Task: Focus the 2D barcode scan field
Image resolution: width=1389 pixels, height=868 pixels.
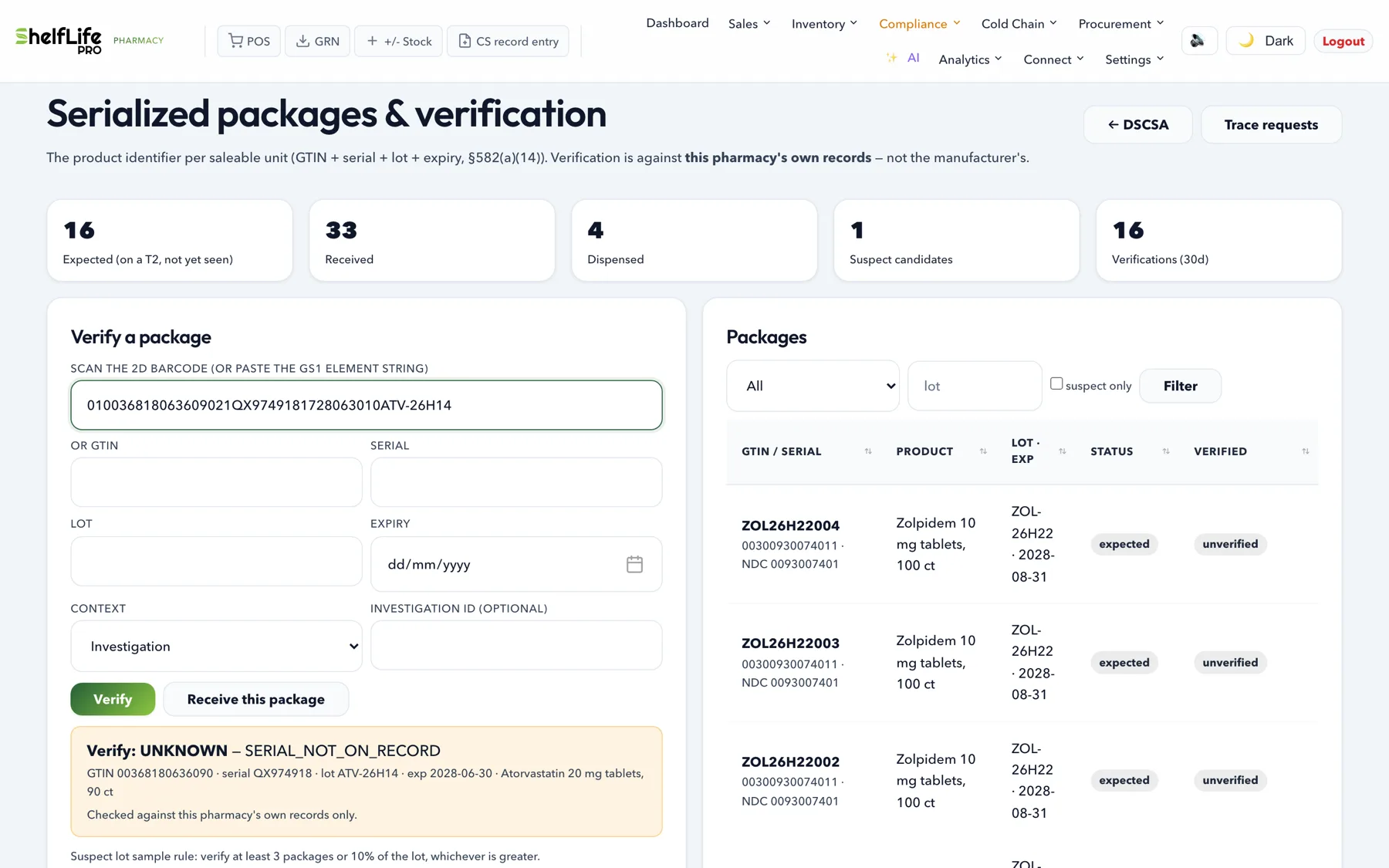Action: point(367,405)
